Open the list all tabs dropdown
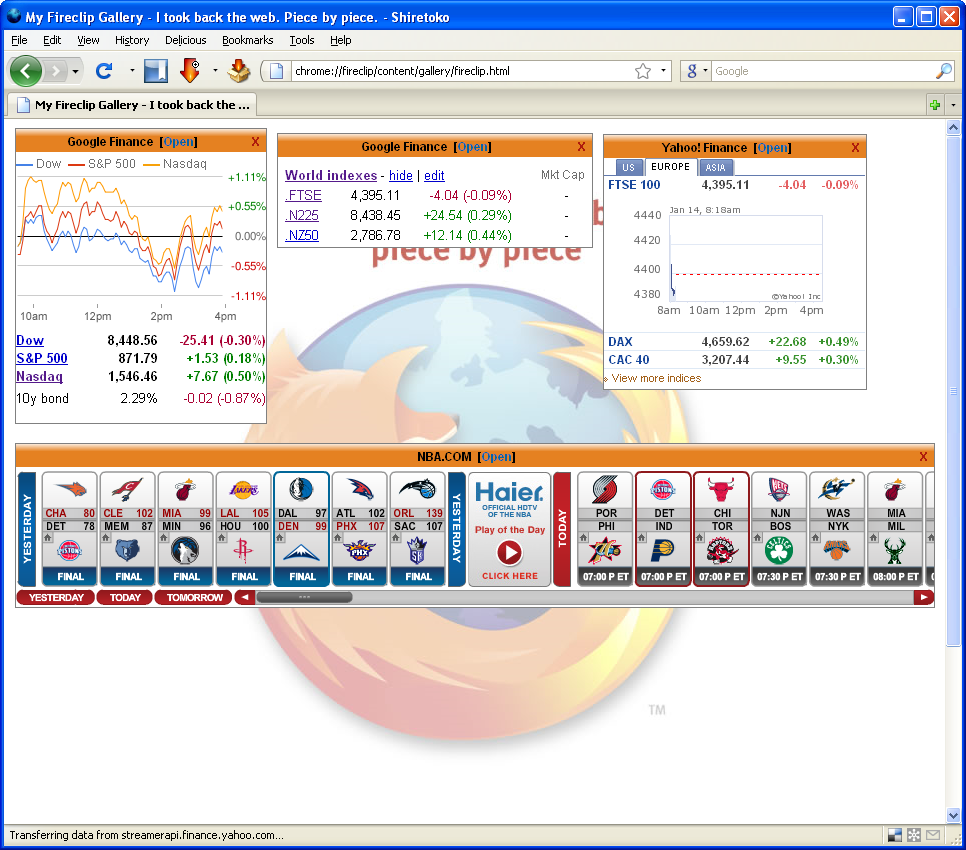966x850 pixels. point(953,105)
